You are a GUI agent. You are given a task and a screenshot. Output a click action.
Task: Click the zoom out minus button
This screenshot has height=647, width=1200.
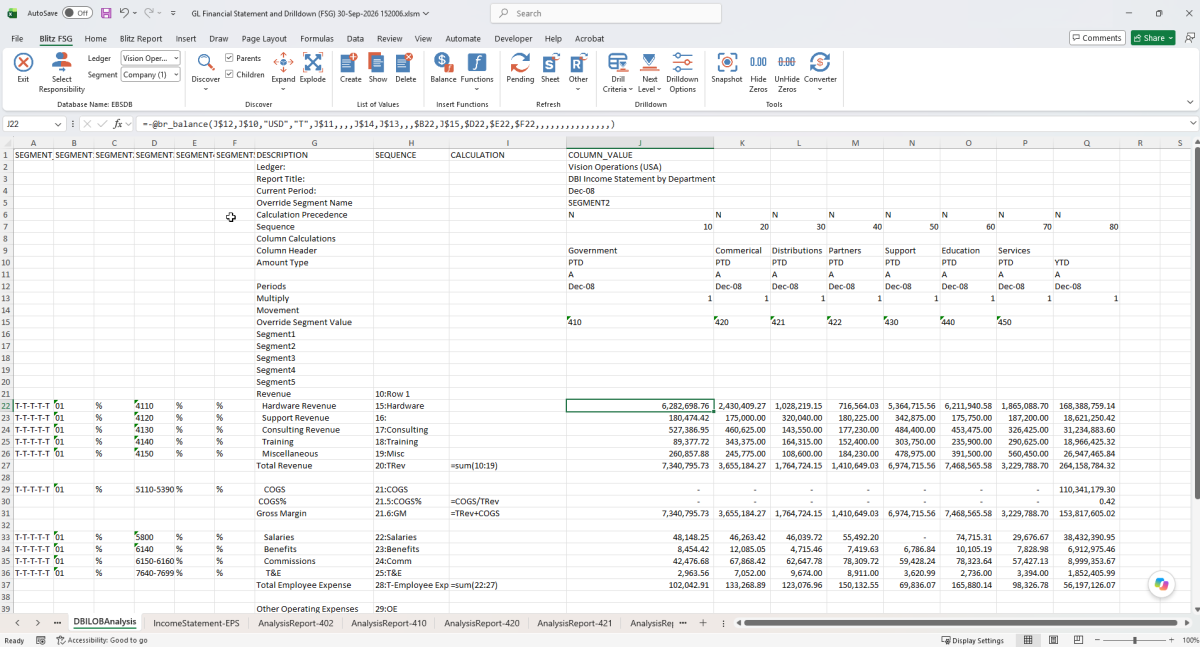1097,640
